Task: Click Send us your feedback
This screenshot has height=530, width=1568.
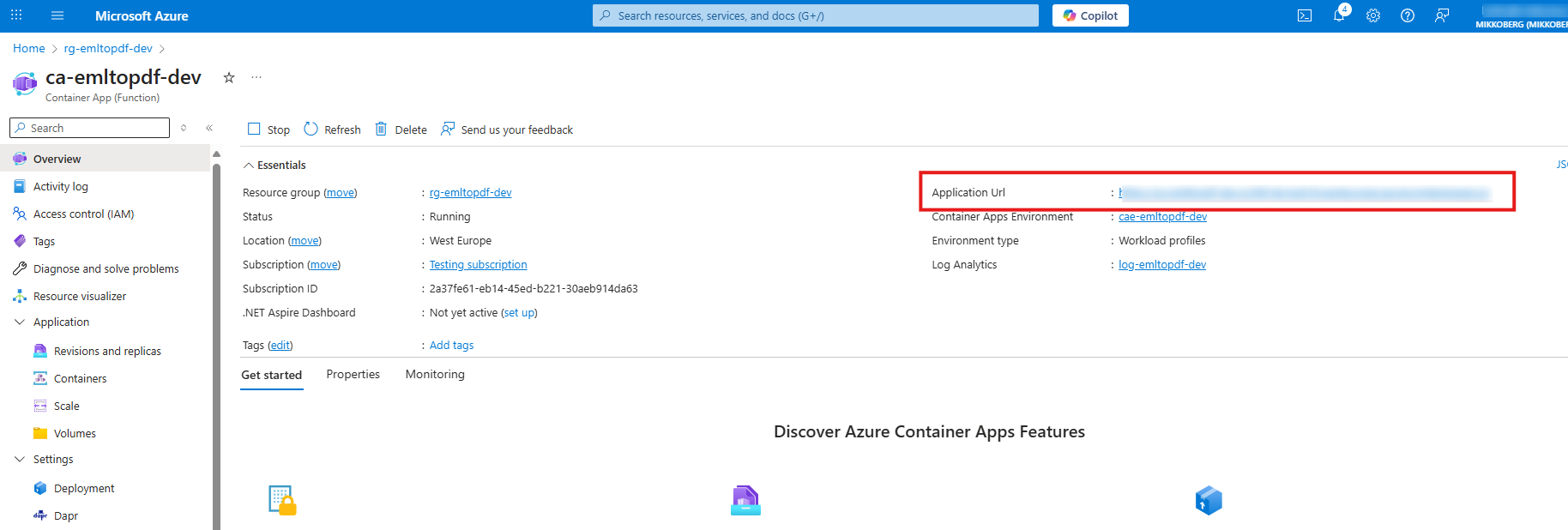Action: [x=506, y=129]
